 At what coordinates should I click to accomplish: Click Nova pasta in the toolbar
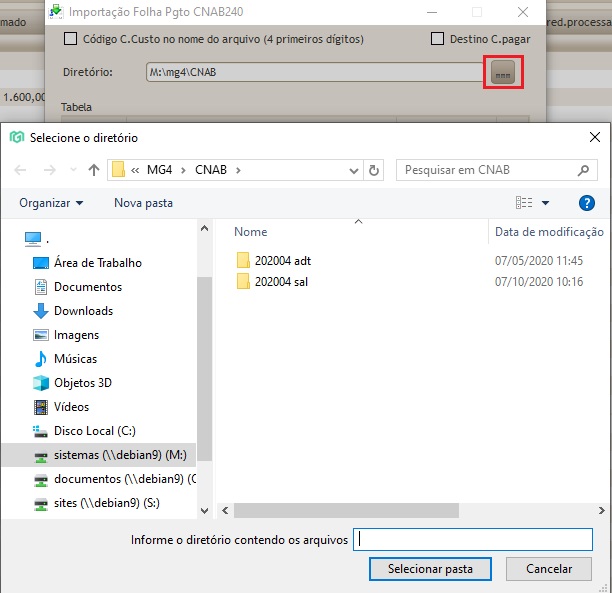point(143,203)
